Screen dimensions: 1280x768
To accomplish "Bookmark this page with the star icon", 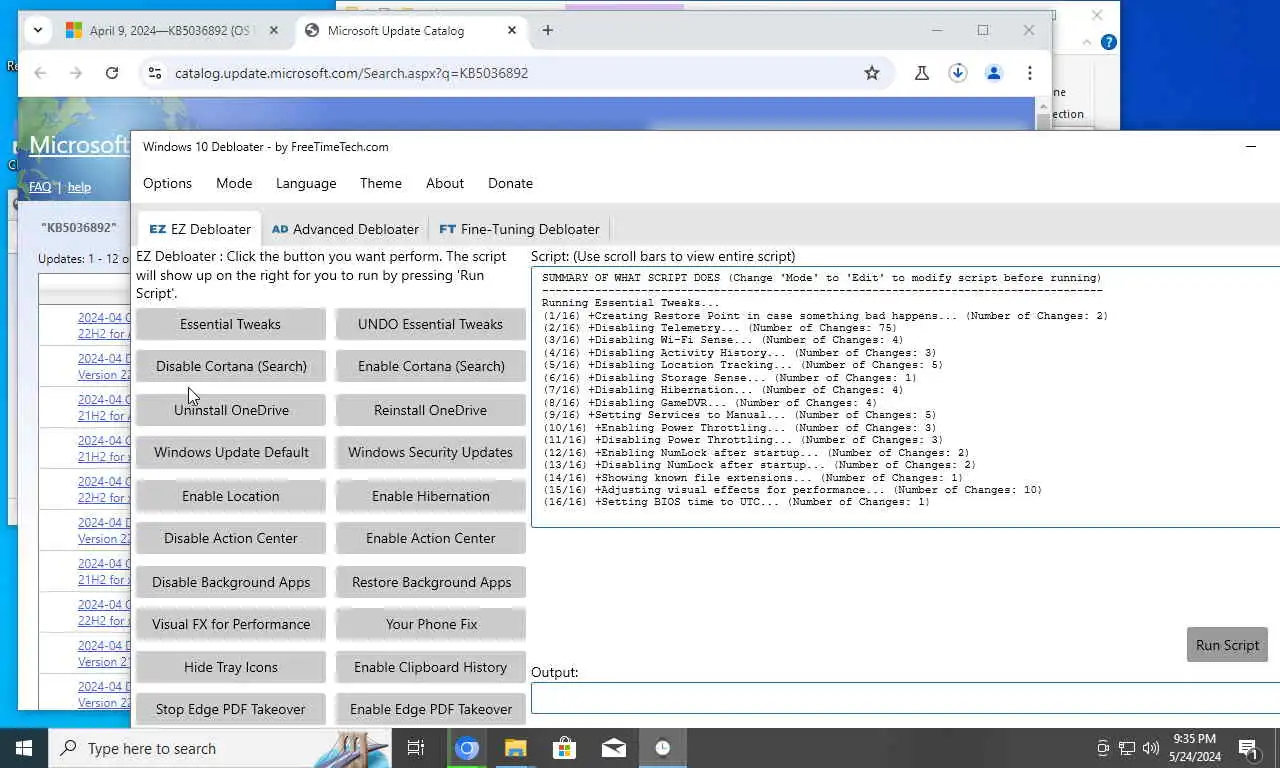I will [872, 73].
